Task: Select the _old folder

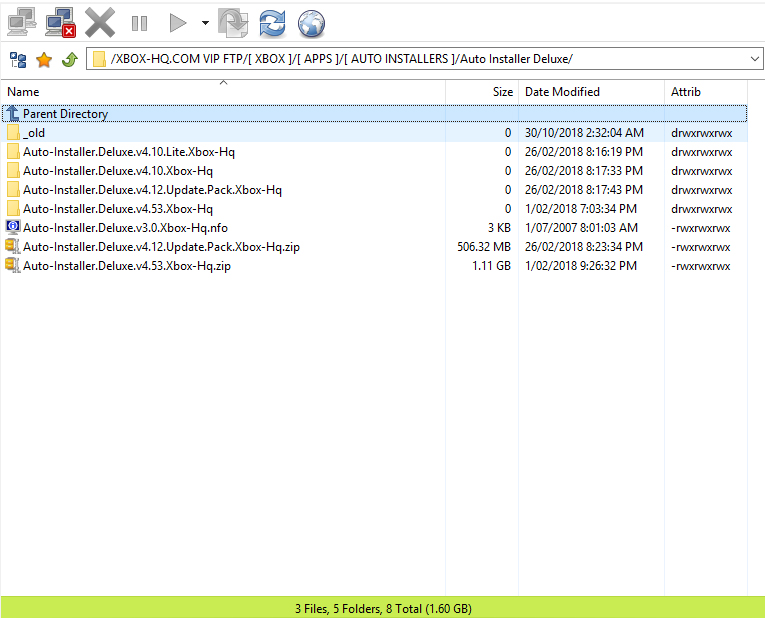Action: click(x=34, y=133)
